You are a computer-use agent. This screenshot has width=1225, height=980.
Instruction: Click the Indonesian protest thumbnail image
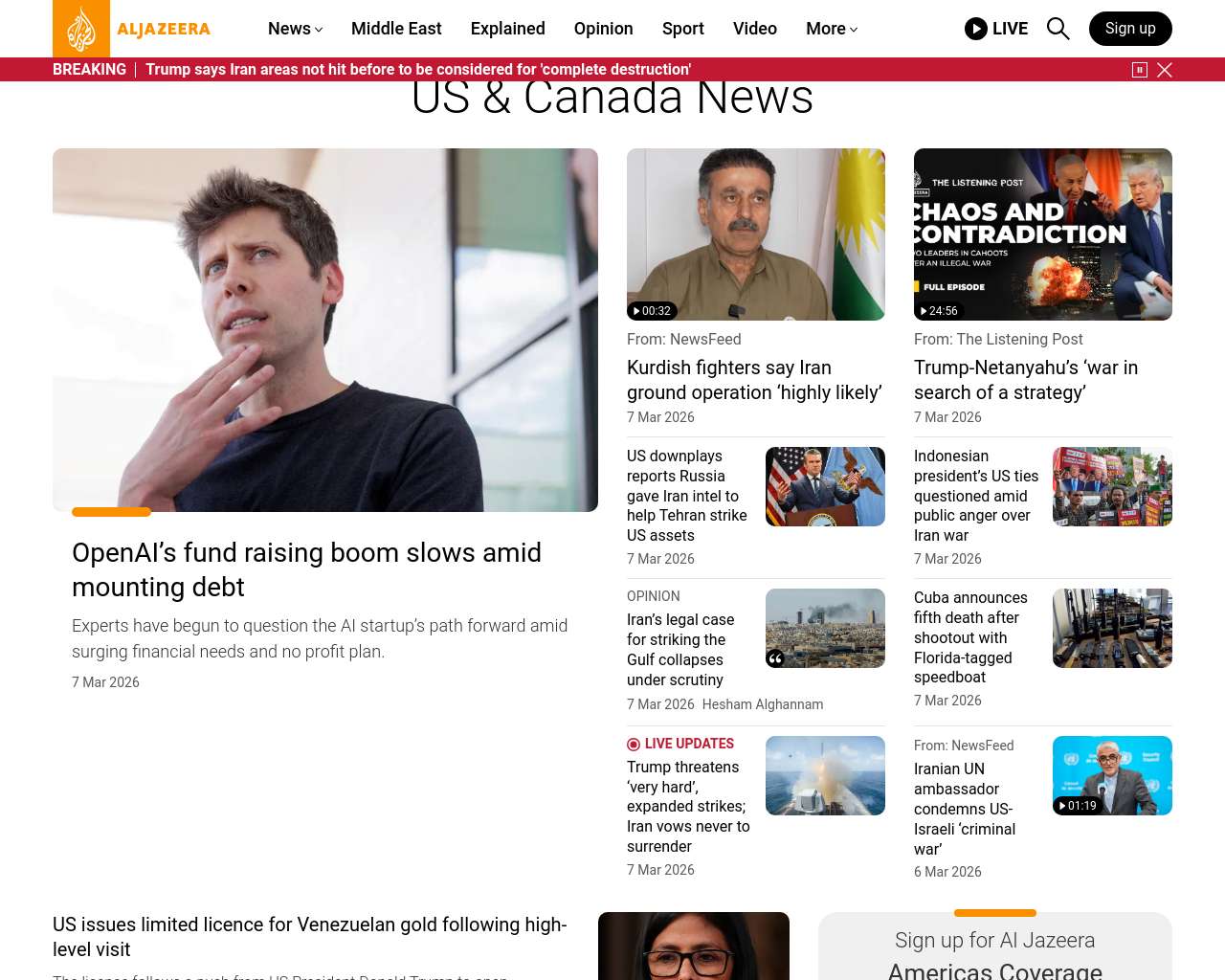[x=1112, y=486]
